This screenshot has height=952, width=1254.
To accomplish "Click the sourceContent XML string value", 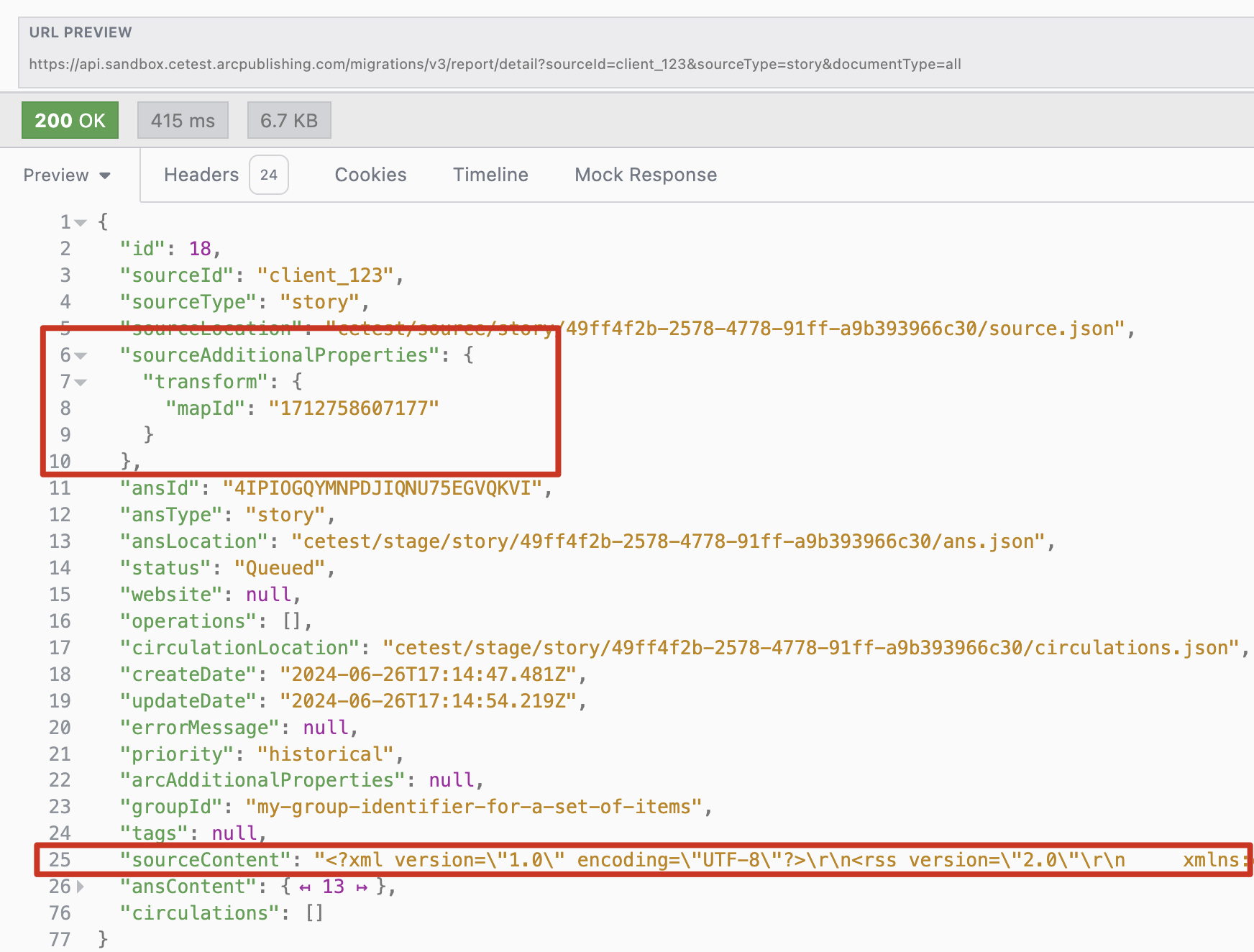I will [782, 860].
